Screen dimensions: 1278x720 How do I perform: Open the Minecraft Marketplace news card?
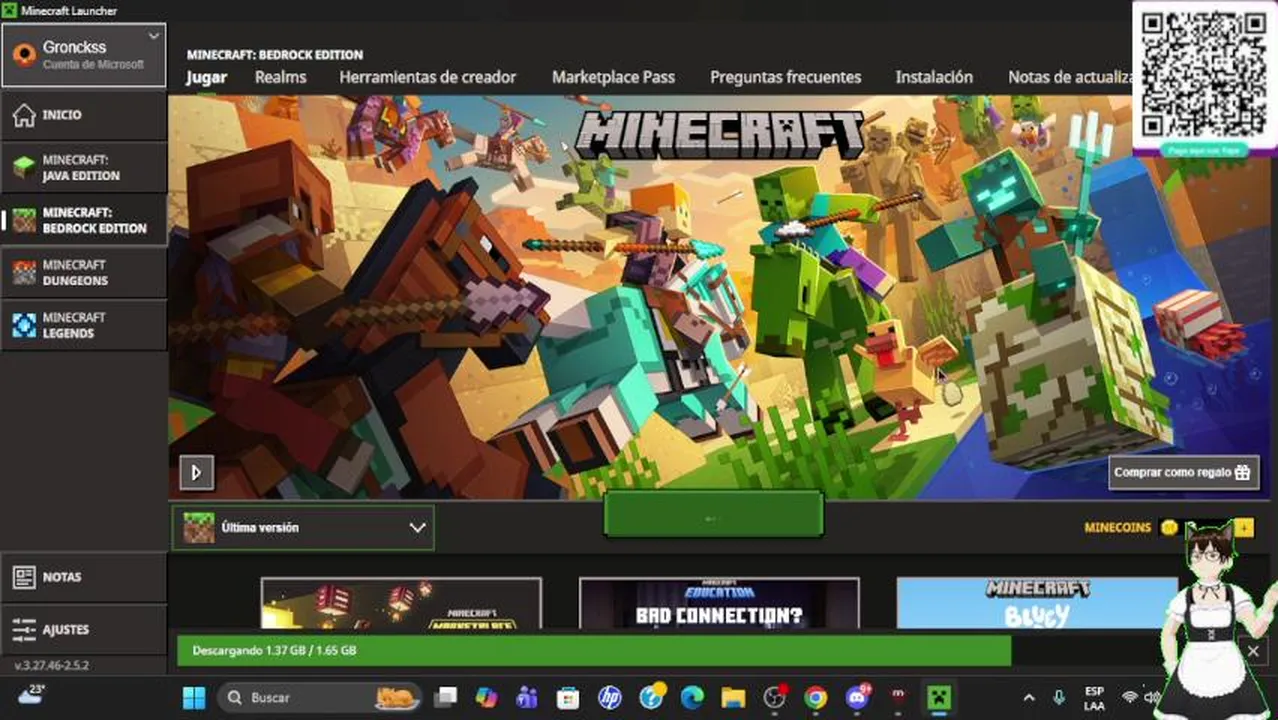pos(401,603)
